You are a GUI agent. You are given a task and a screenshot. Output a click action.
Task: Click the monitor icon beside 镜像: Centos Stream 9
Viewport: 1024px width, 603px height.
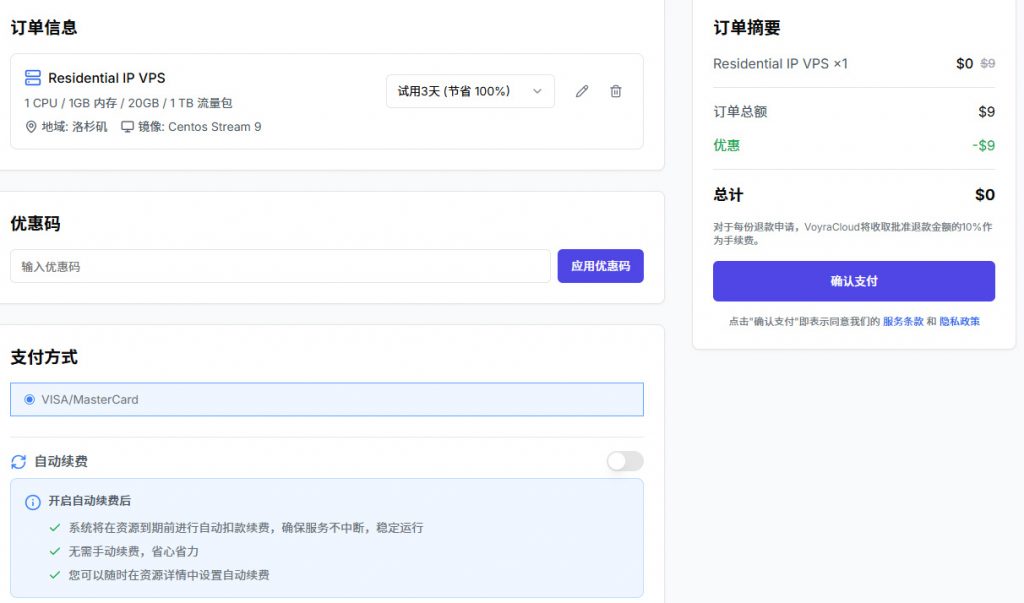(128, 127)
